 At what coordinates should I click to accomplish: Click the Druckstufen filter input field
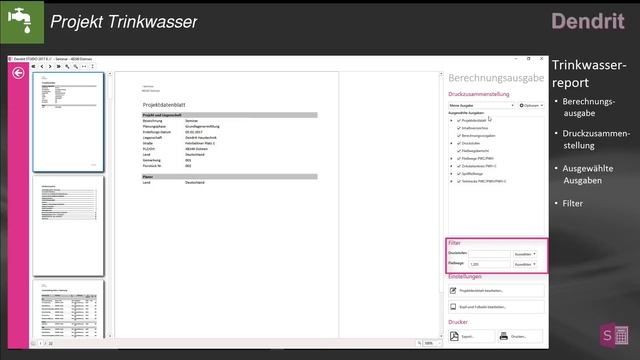489,254
